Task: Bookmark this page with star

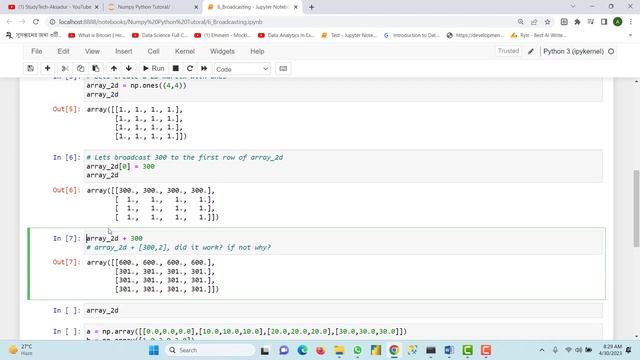Action: click(547, 22)
